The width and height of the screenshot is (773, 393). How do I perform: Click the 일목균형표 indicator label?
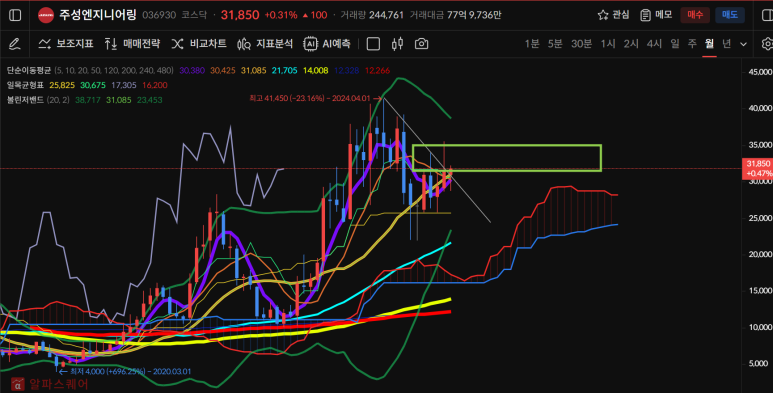(x=25, y=85)
